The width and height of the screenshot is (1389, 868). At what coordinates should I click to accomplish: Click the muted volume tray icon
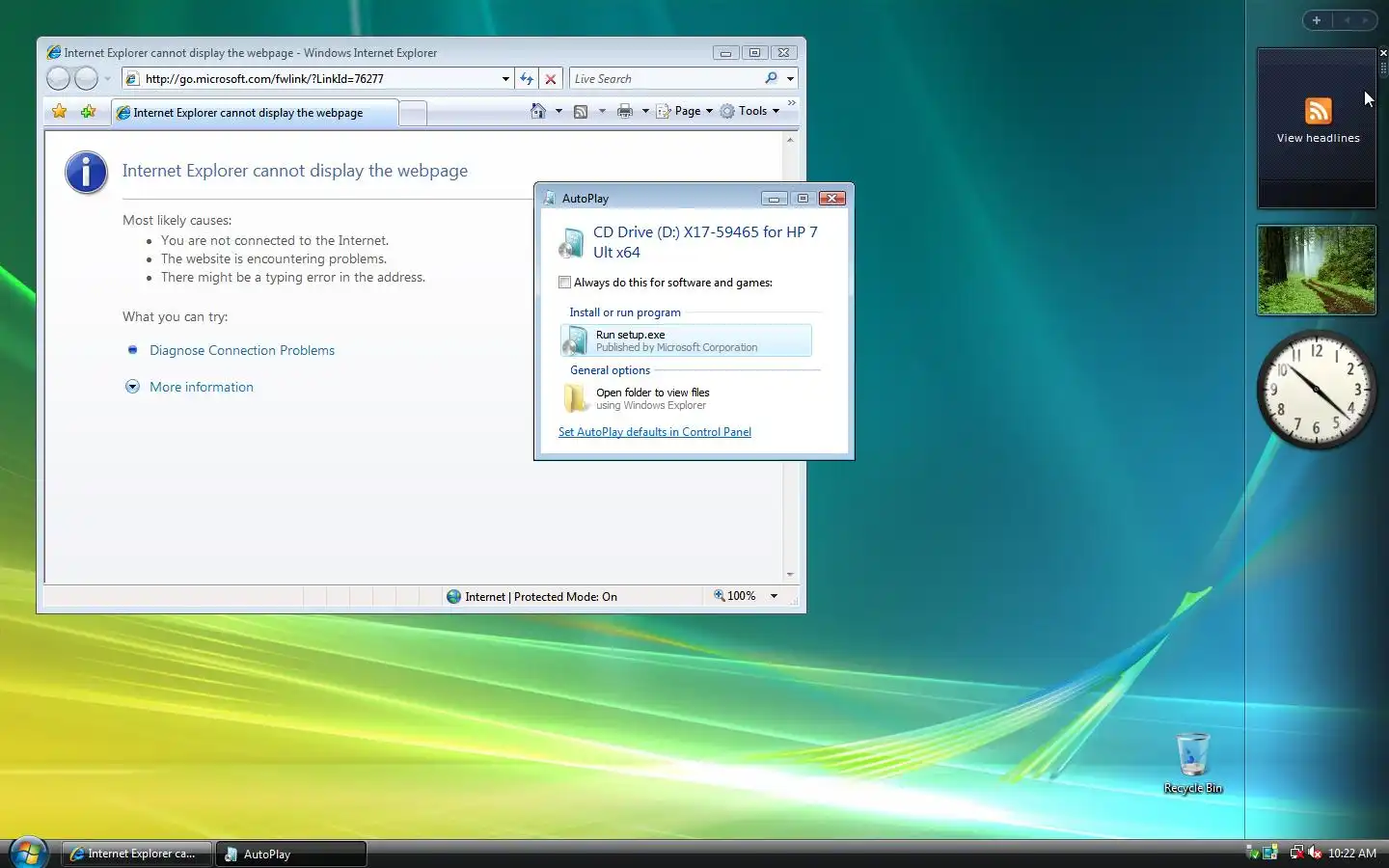point(1314,853)
